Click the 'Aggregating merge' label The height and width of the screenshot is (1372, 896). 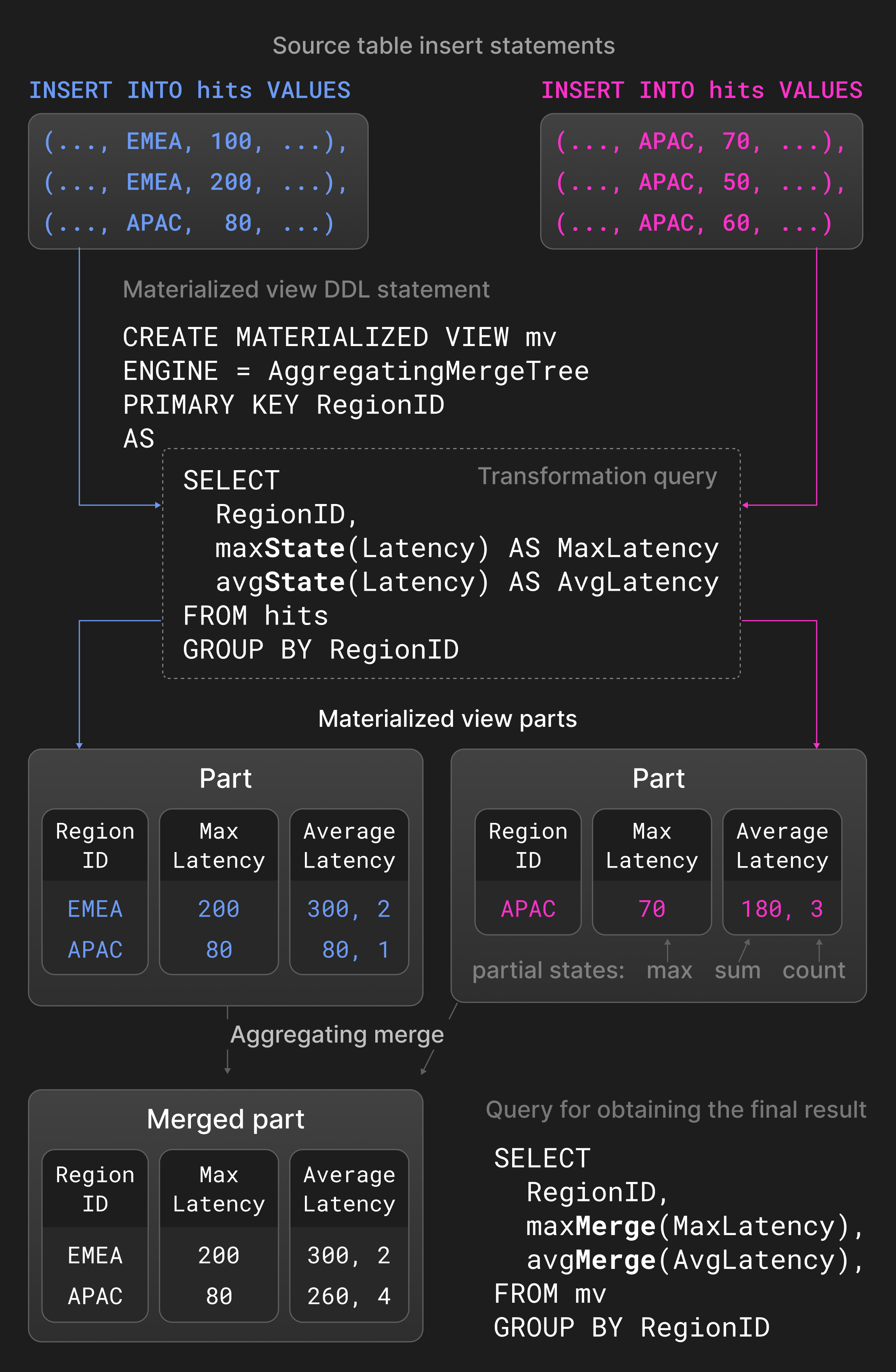[x=337, y=1035]
